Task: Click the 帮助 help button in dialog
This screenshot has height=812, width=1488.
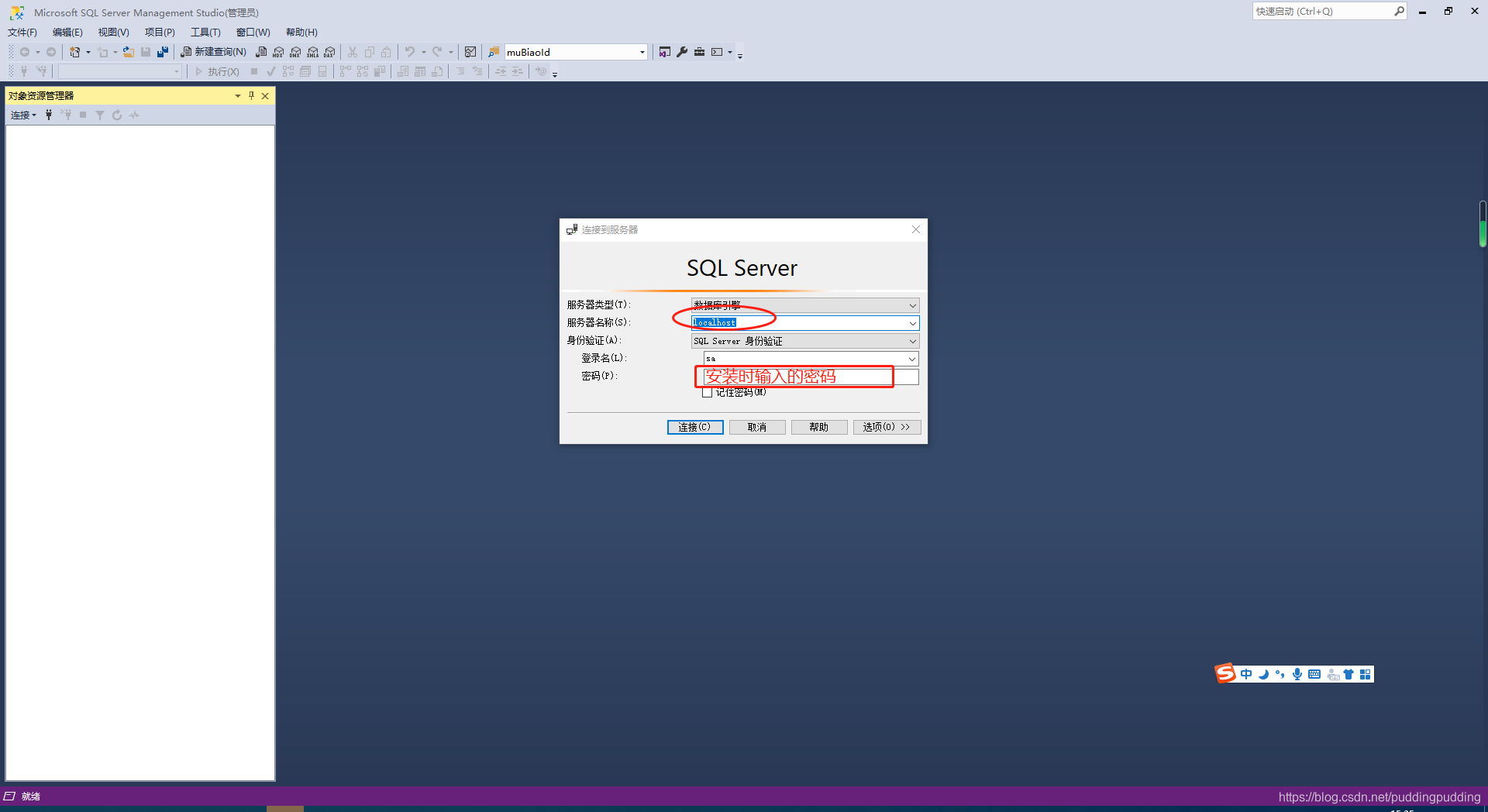Action: [x=819, y=427]
